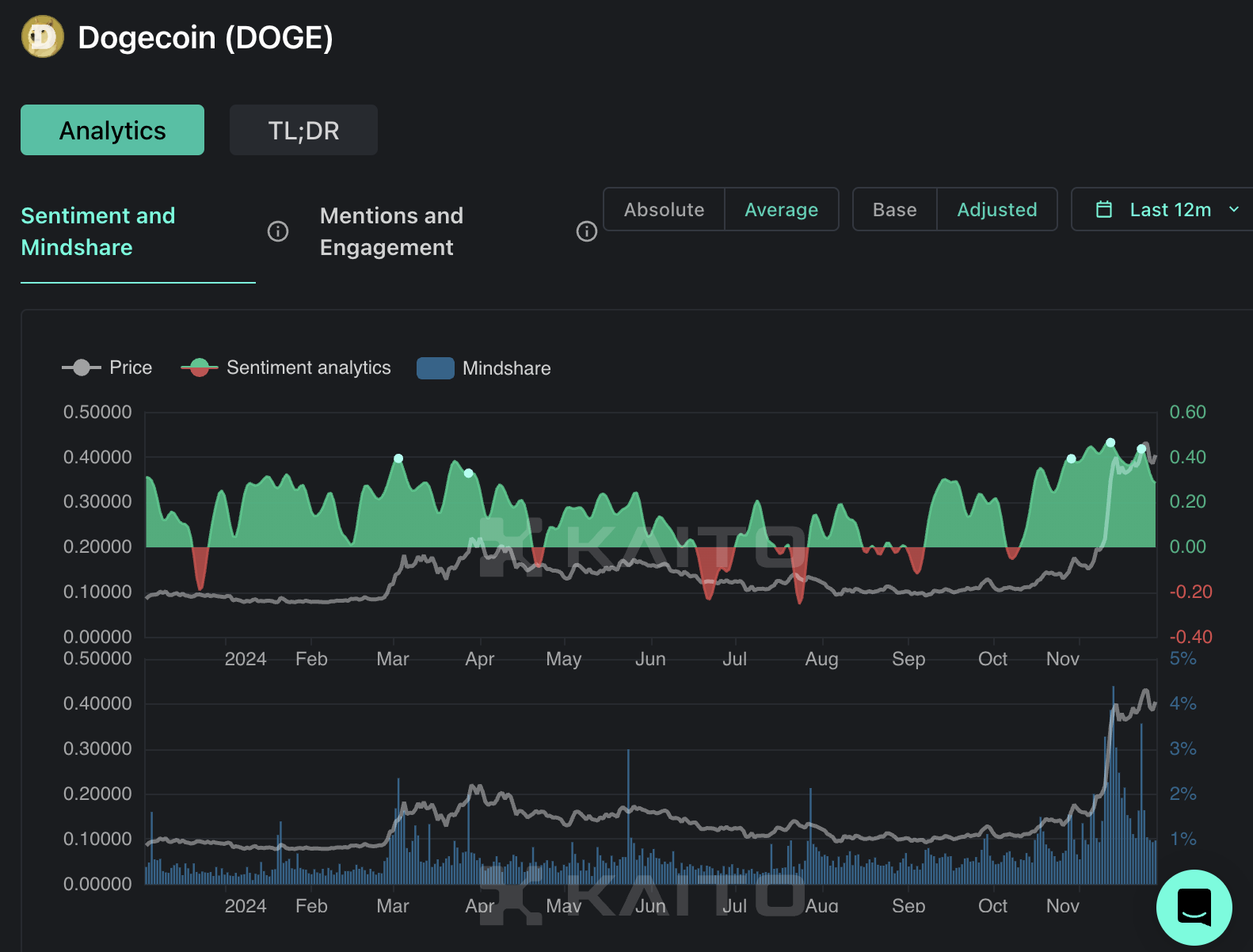Click Feb label on lower chart axis
The image size is (1253, 952).
coord(311,906)
